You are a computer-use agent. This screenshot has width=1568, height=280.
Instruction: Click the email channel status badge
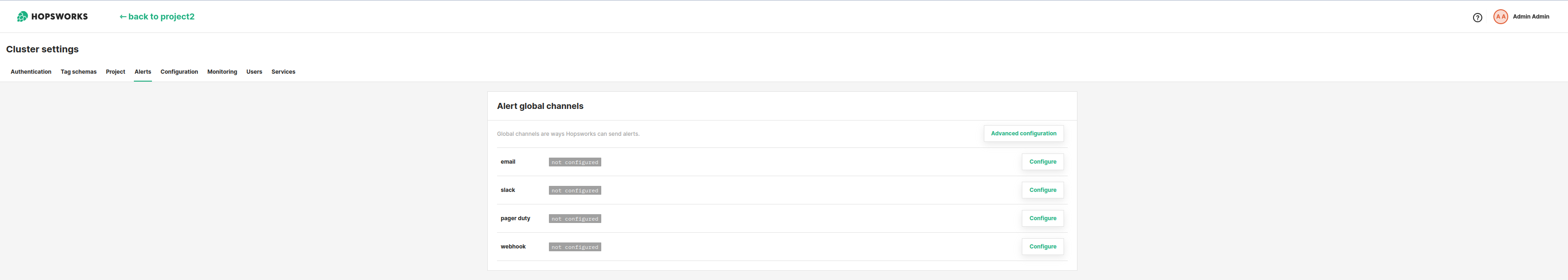[574, 162]
